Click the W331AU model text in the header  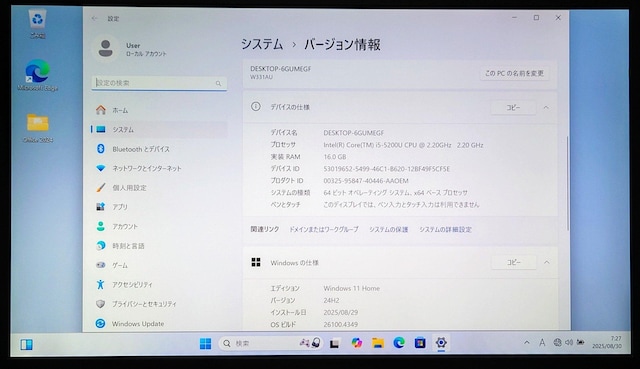point(261,77)
